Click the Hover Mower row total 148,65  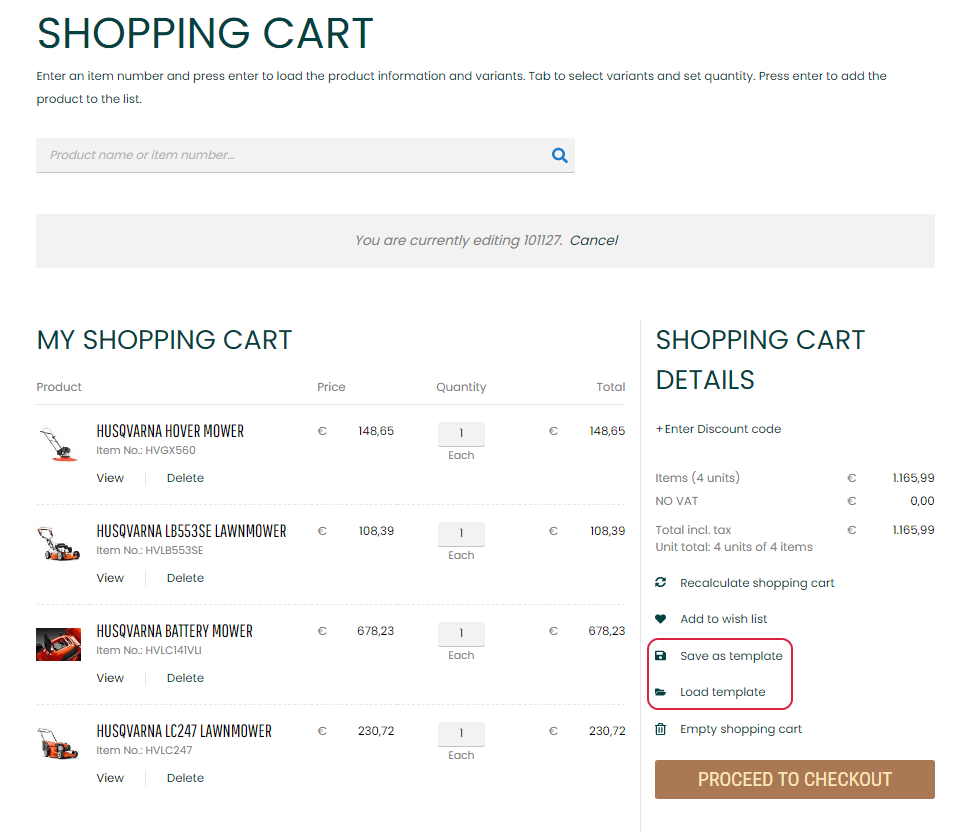607,431
